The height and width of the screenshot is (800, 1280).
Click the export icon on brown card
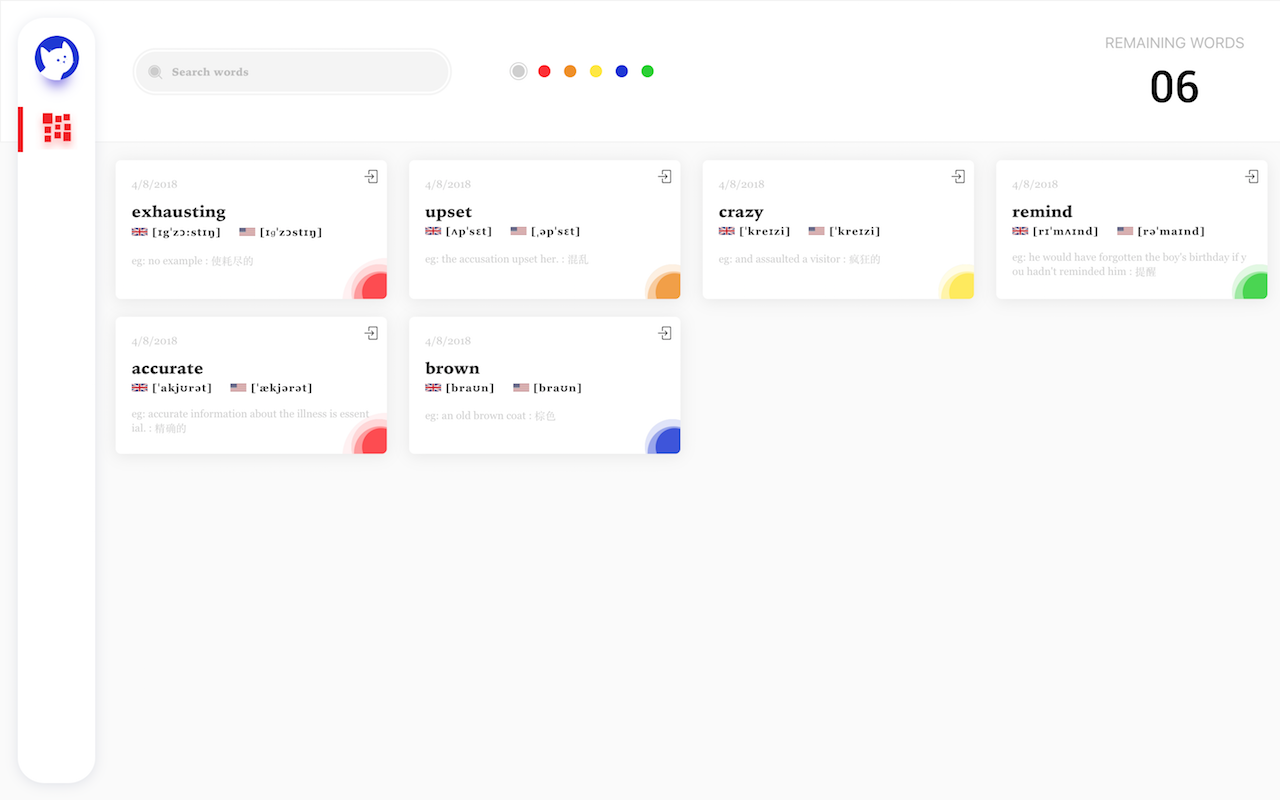click(665, 333)
